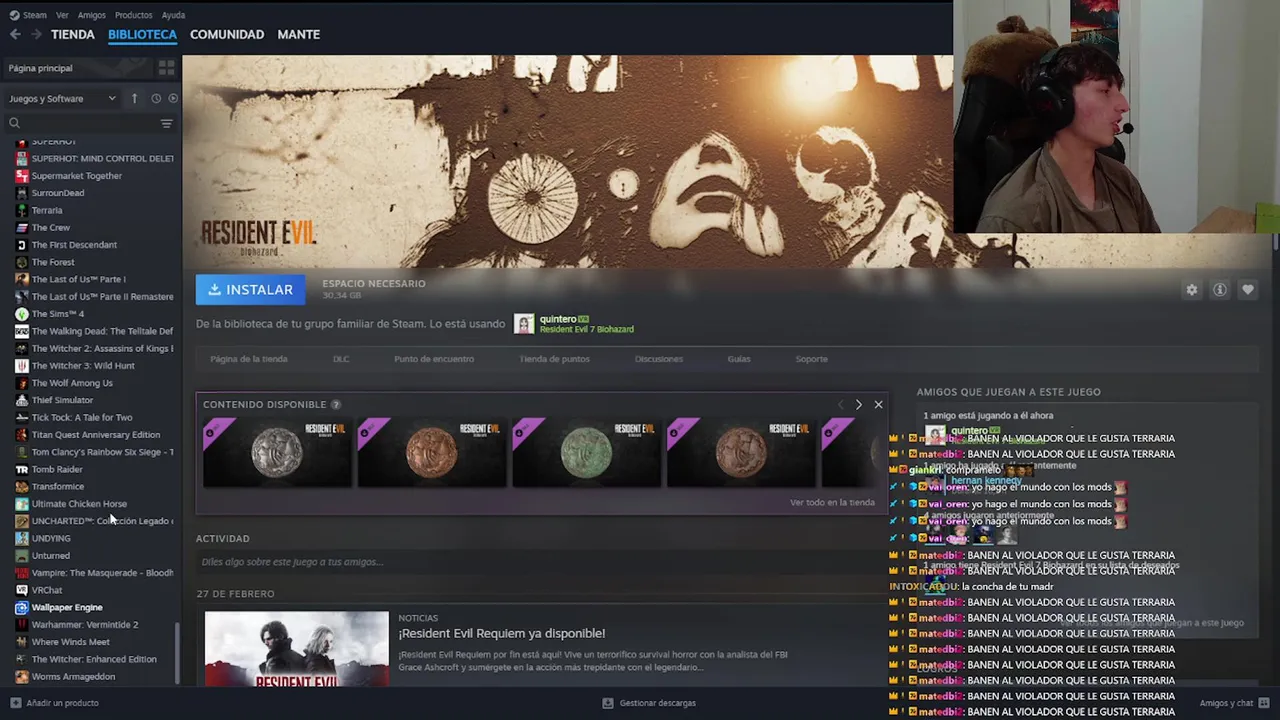
Task: Show next available content arrow
Action: [858, 404]
